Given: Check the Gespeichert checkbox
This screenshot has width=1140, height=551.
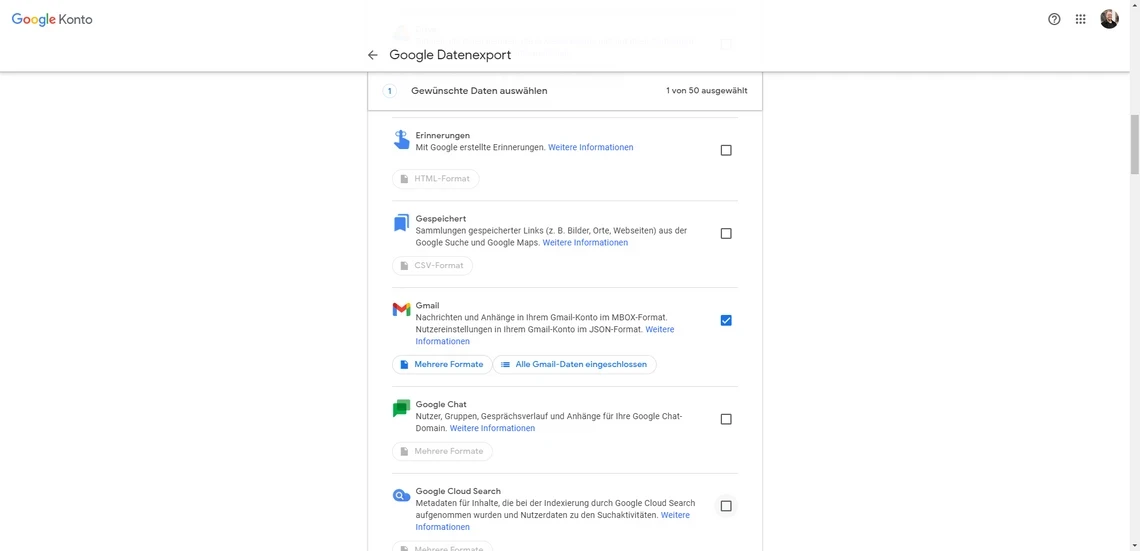Looking at the screenshot, I should [x=726, y=233].
